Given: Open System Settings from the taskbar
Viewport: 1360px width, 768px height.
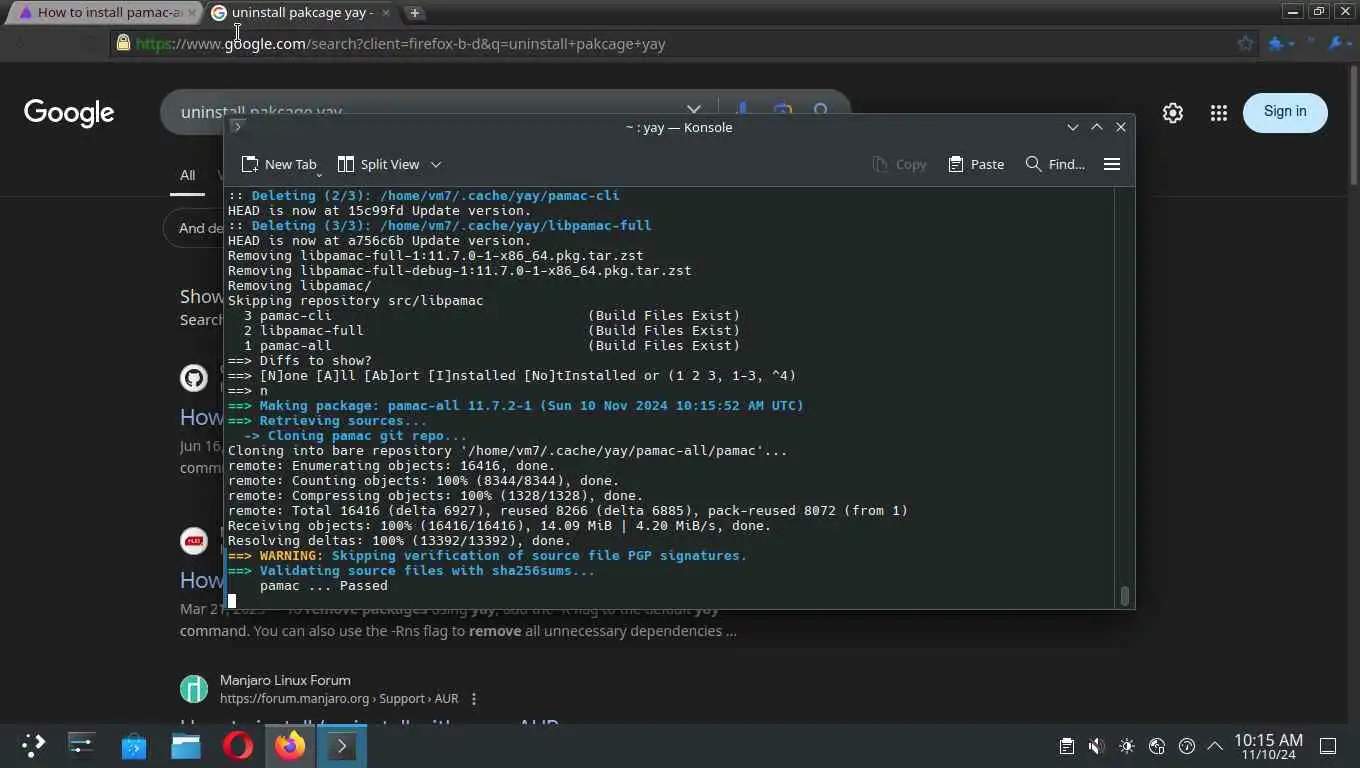Looking at the screenshot, I should tap(81, 745).
